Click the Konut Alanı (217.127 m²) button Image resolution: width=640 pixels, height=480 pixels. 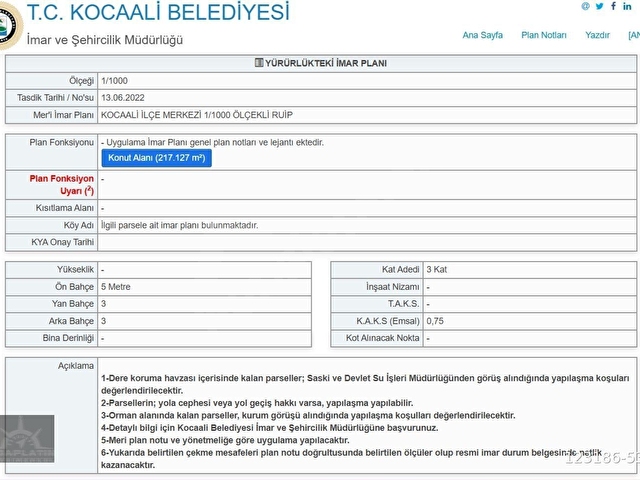point(156,158)
